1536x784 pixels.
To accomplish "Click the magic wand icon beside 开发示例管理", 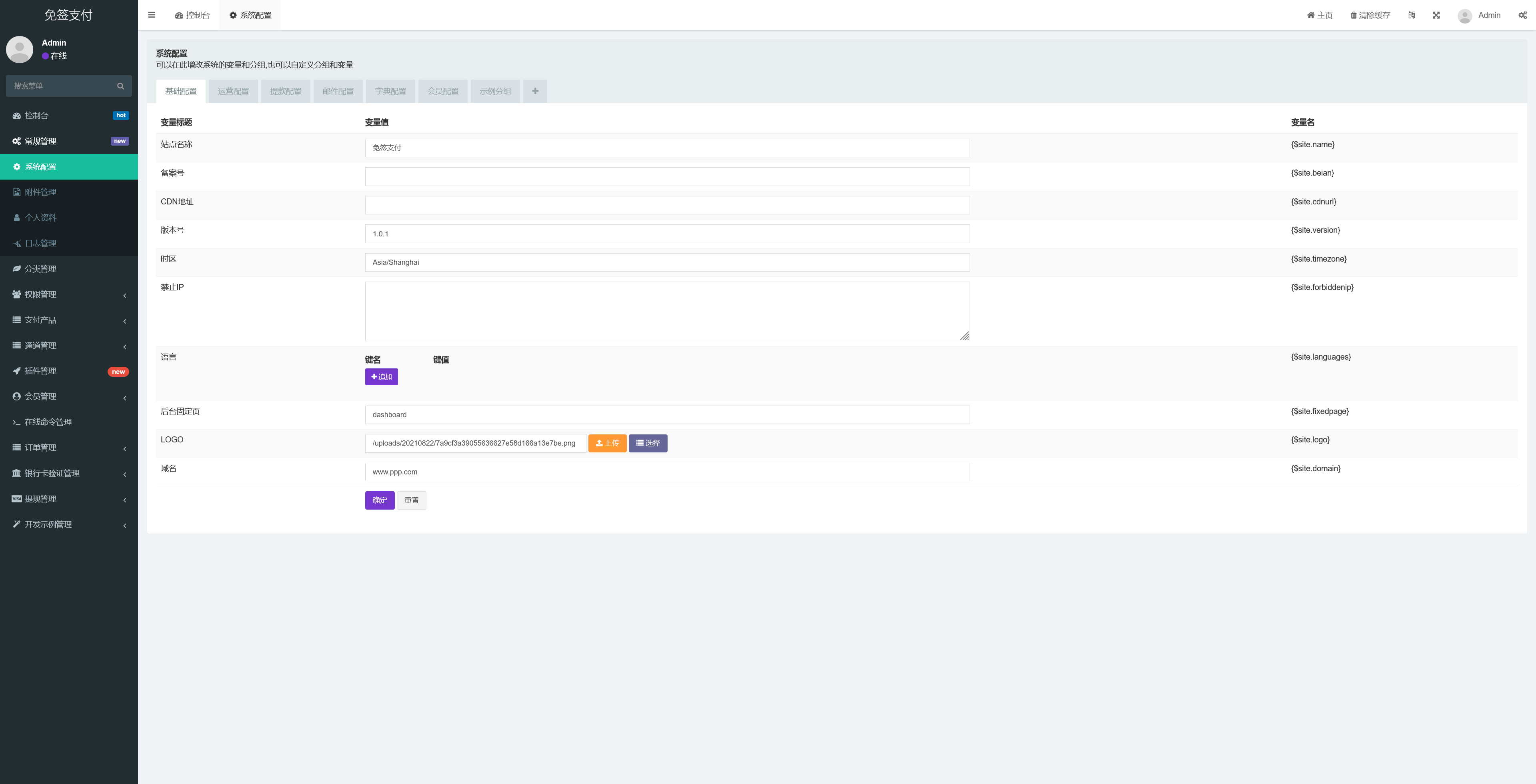I will pos(17,525).
